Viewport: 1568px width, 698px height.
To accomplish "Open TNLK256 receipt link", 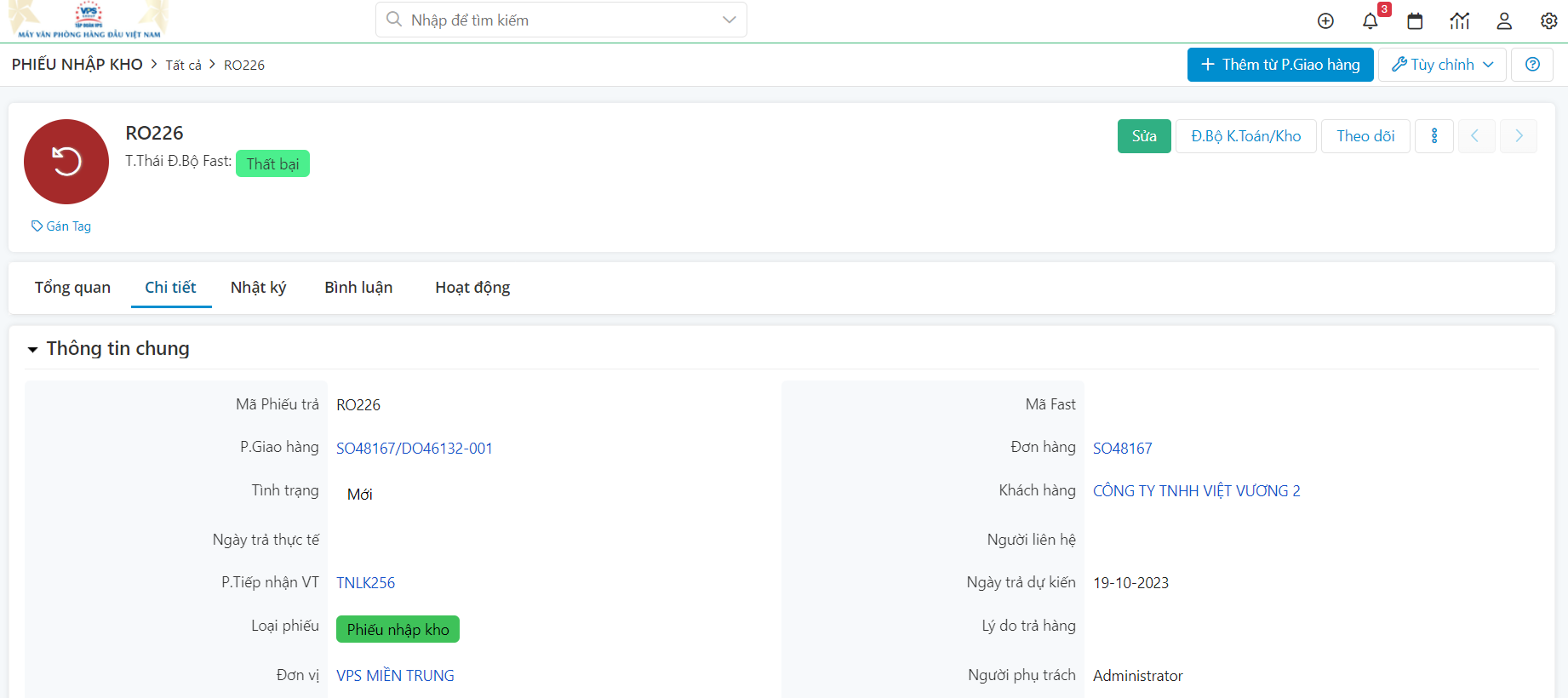I will point(366,583).
